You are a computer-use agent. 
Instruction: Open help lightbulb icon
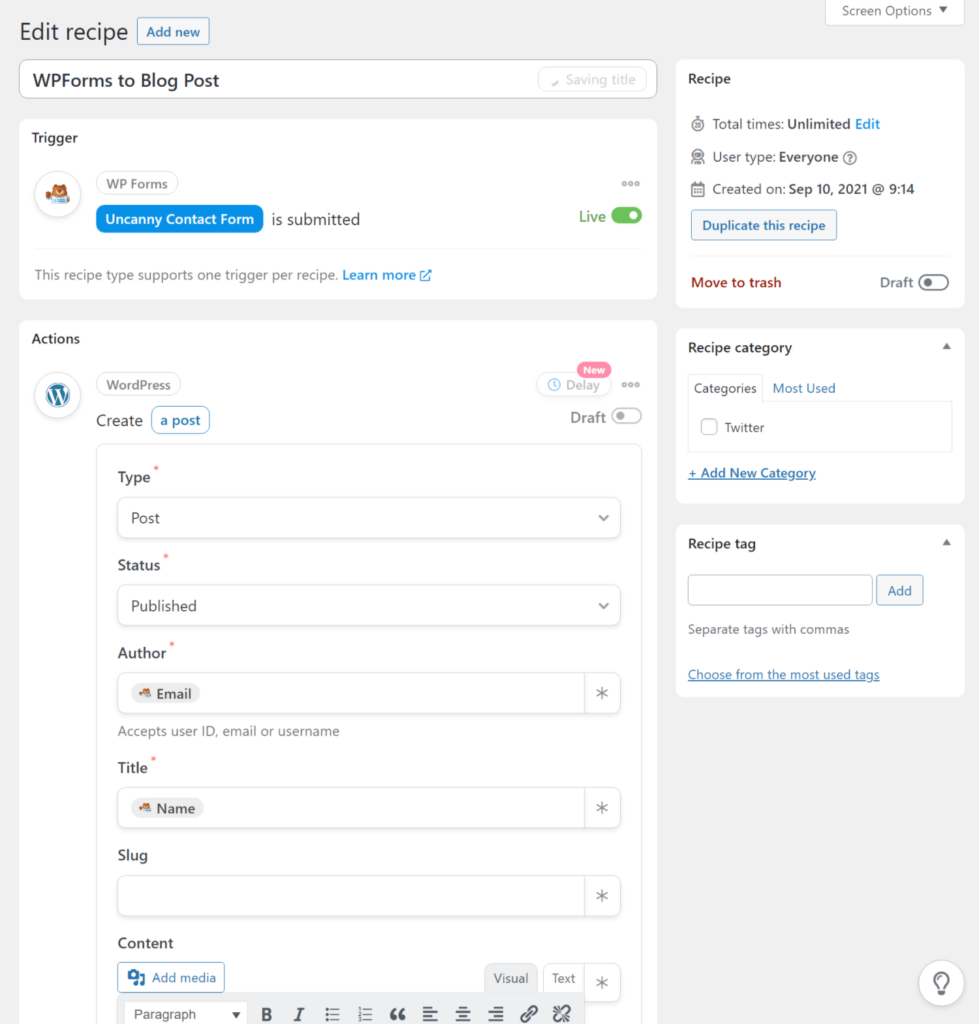(x=941, y=983)
